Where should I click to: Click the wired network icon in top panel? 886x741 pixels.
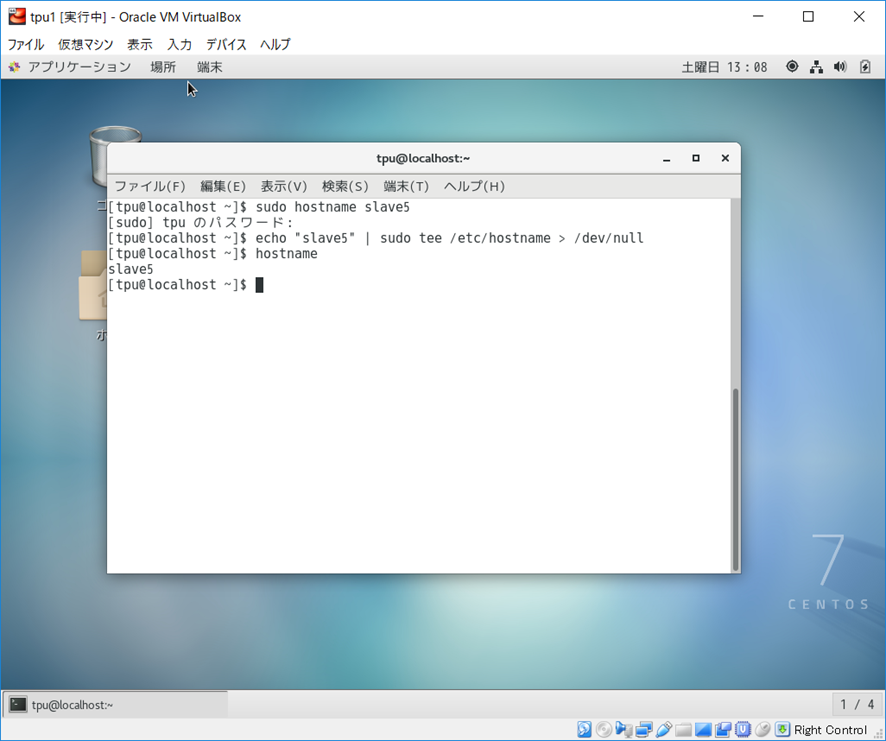click(x=816, y=67)
